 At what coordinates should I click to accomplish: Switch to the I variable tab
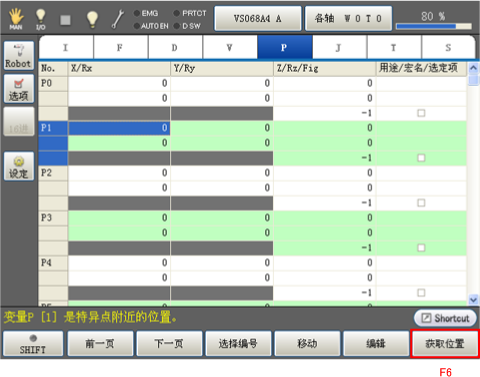coord(66,48)
